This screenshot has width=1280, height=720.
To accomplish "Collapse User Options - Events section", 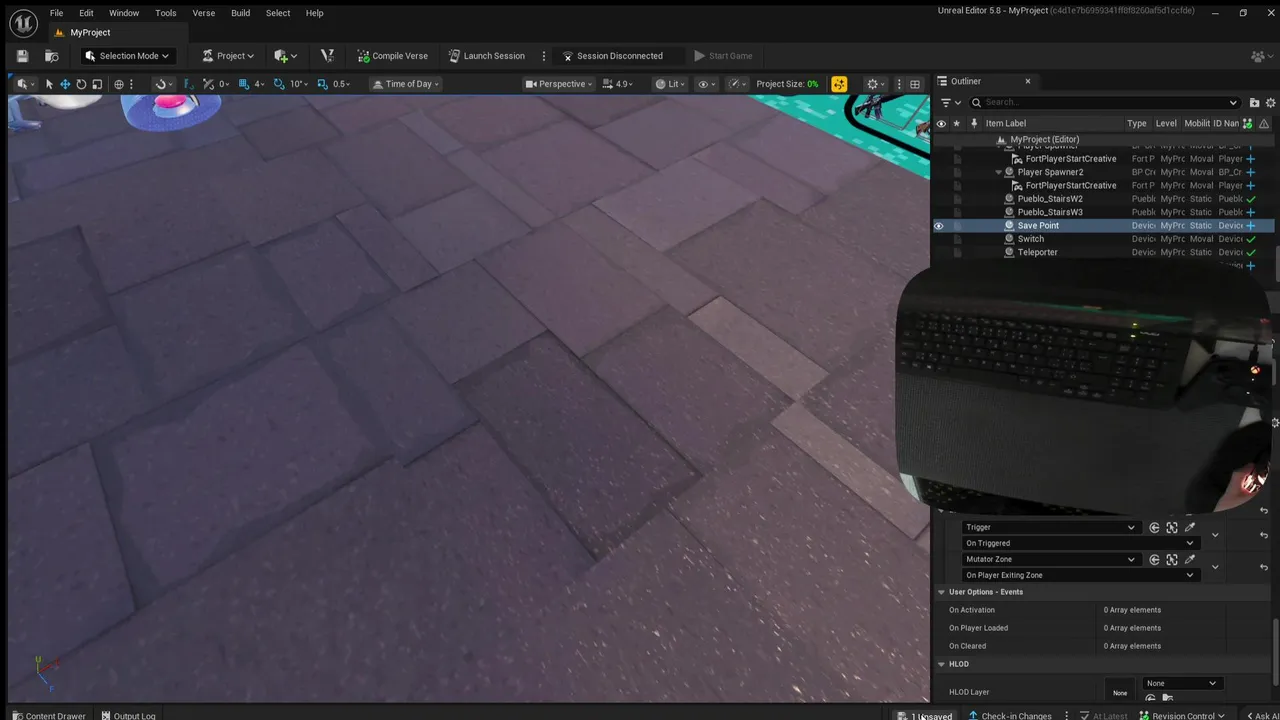I will point(941,592).
